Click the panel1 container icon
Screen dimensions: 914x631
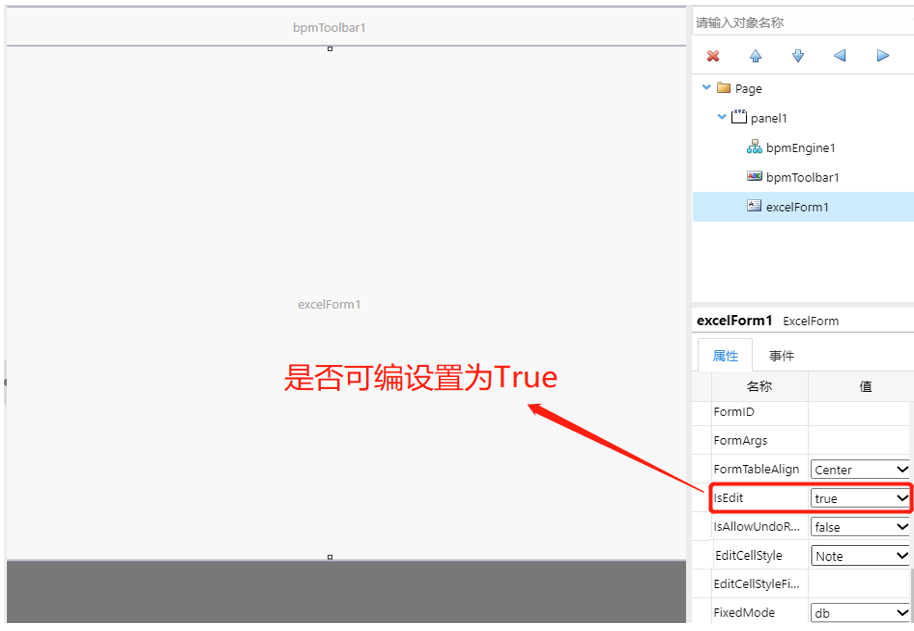pyautogui.click(x=739, y=117)
